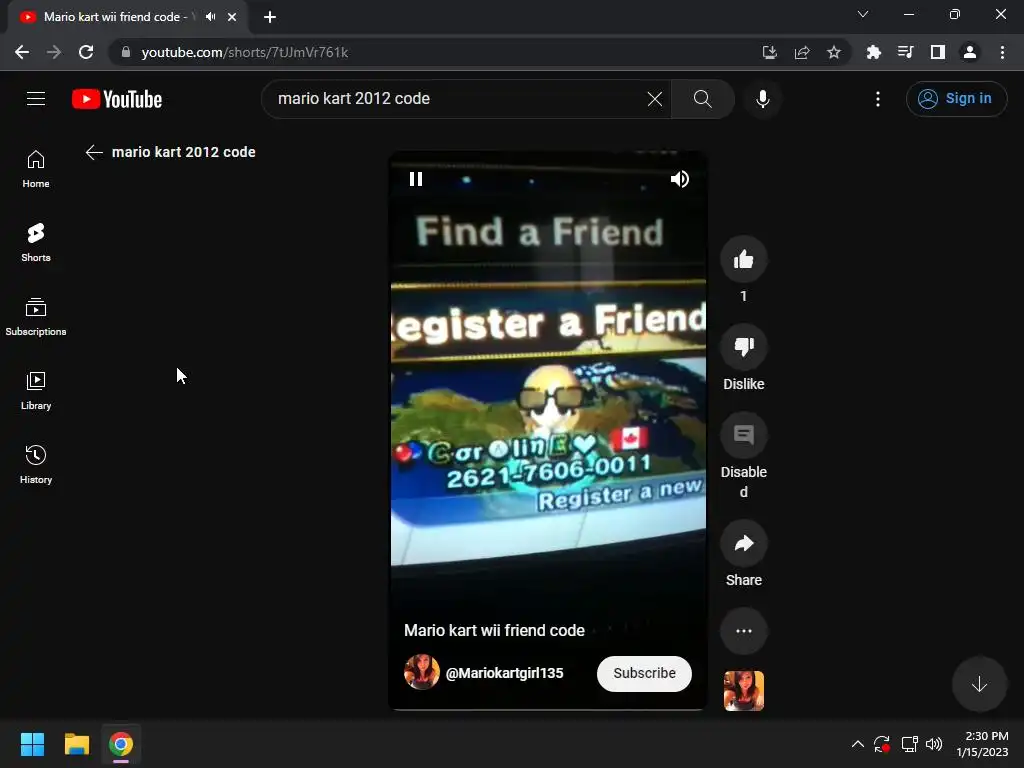
Task: Click the Sign in button
Action: click(x=956, y=99)
